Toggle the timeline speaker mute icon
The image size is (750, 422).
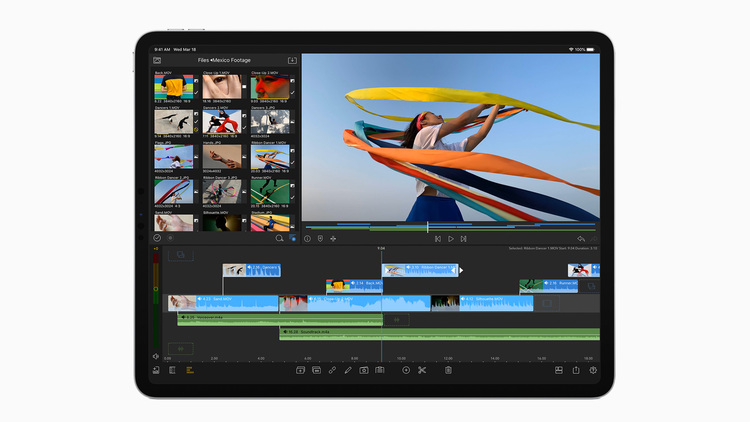156,356
